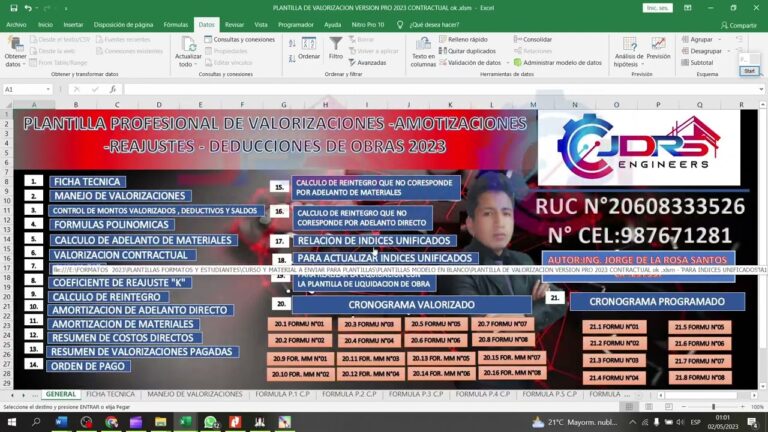This screenshot has width=768, height=432.
Task: Click Quitar duplicados
Action: pos(467,51)
